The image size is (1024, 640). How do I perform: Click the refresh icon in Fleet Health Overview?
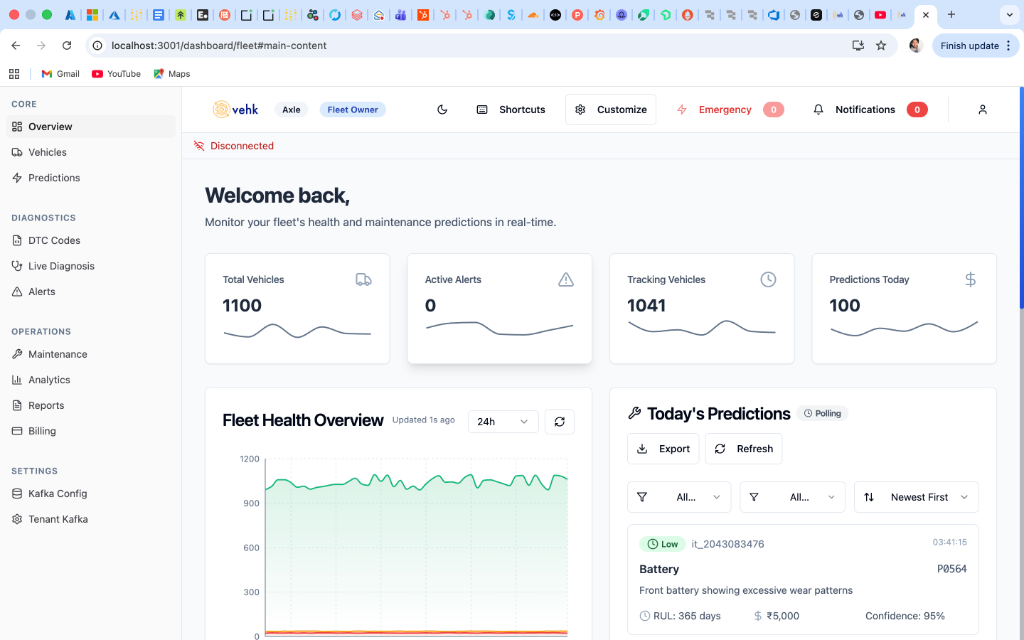point(559,421)
